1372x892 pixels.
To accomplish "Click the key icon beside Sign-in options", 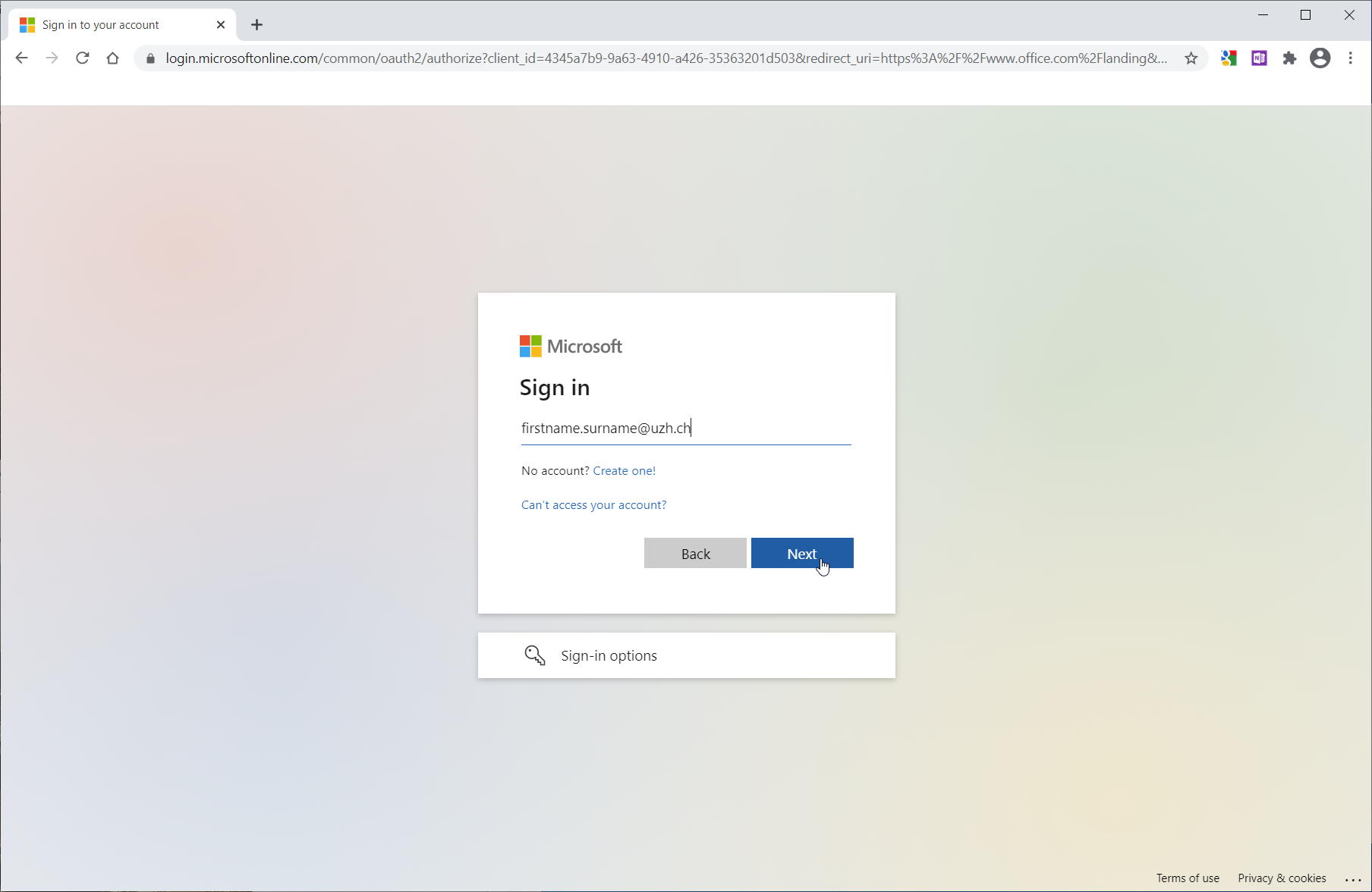I will [535, 655].
